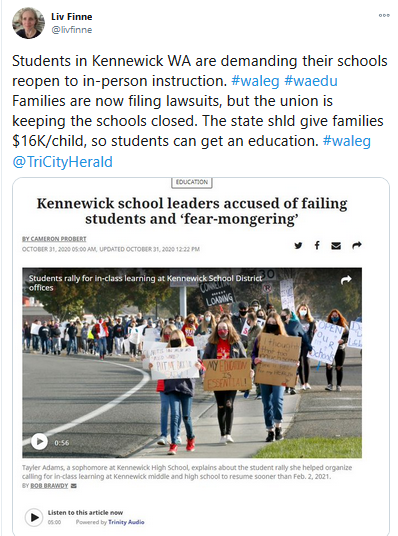398x536 pixels.
Task: Share article via email envelope icon
Action: [x=336, y=245]
